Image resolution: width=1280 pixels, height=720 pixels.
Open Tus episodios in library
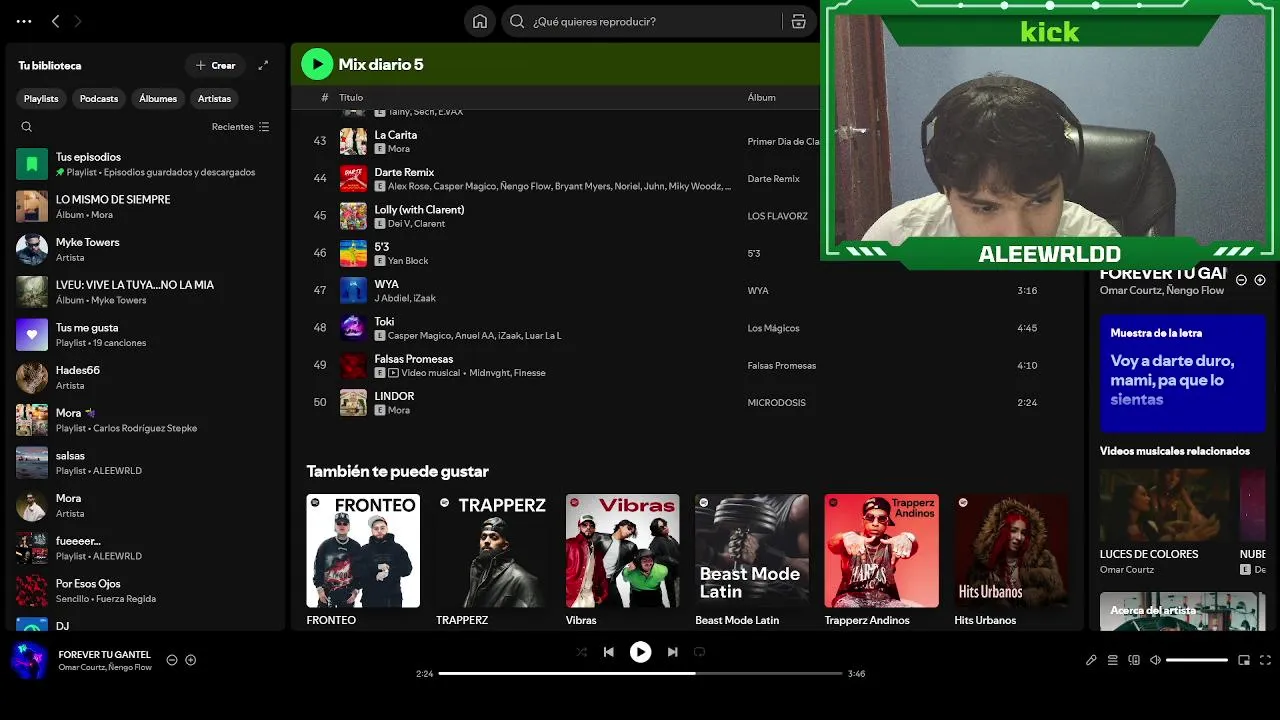145,164
